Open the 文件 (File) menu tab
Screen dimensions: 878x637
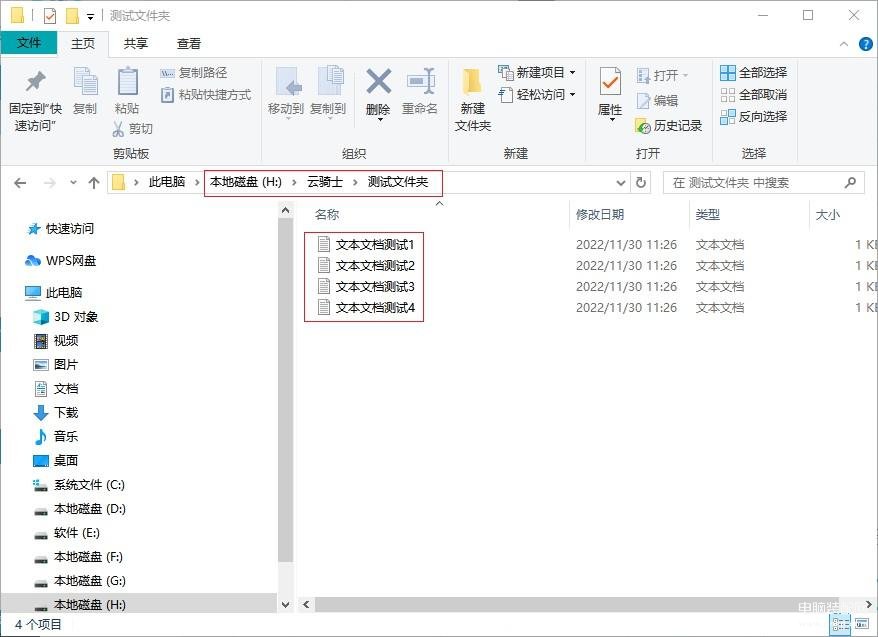pos(29,43)
